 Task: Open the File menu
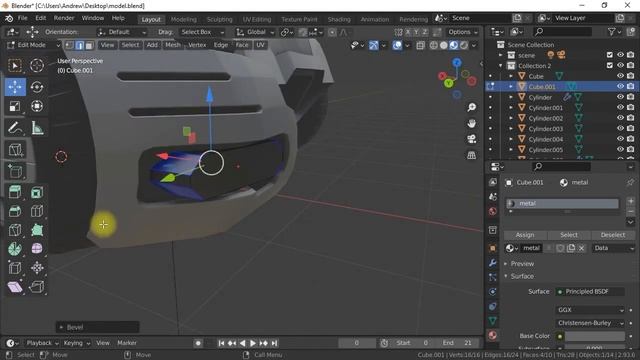click(x=22, y=18)
